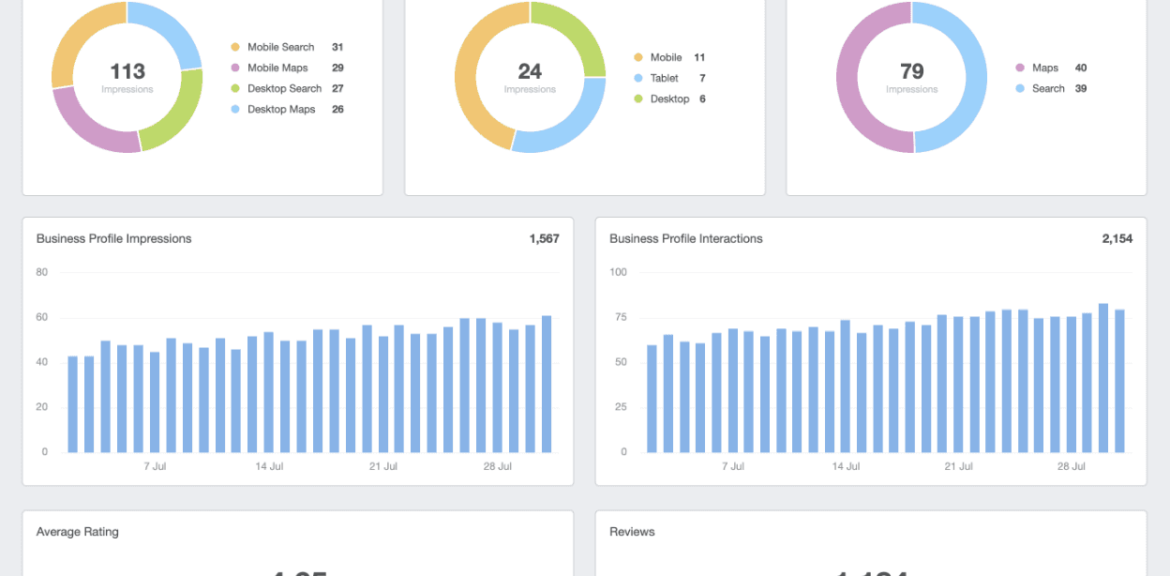
Task: Click the Tablet legend blue dot
Action: (x=638, y=78)
